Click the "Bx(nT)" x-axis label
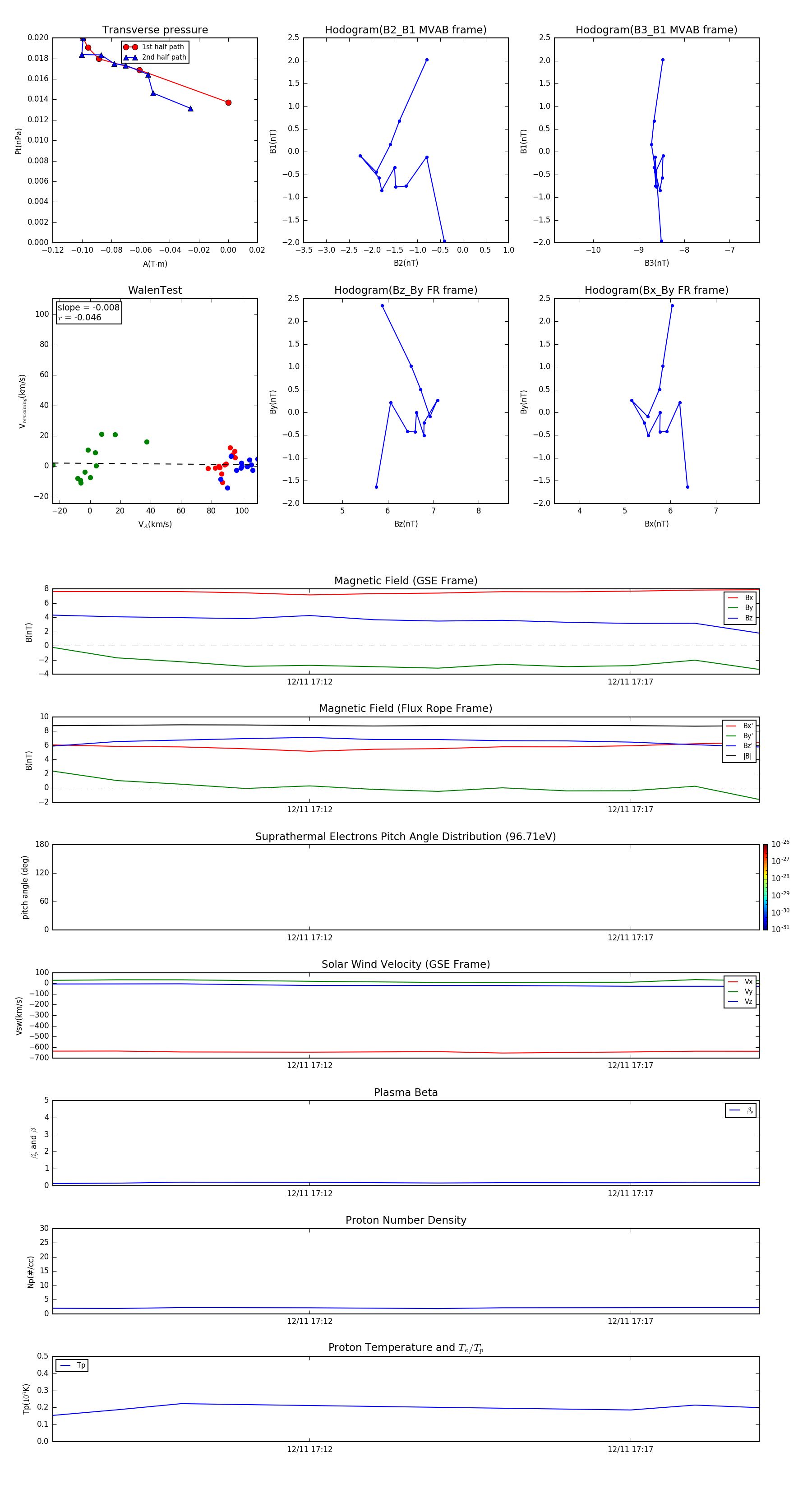 click(656, 524)
